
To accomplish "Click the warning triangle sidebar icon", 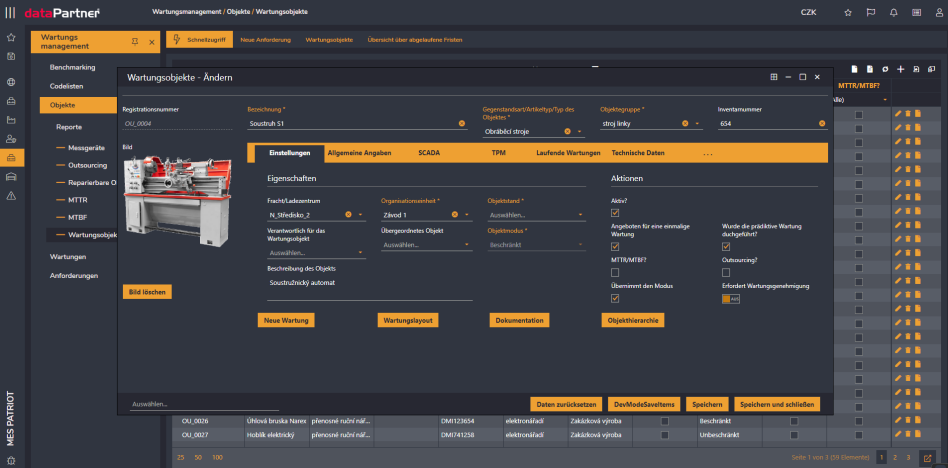I will tap(11, 197).
